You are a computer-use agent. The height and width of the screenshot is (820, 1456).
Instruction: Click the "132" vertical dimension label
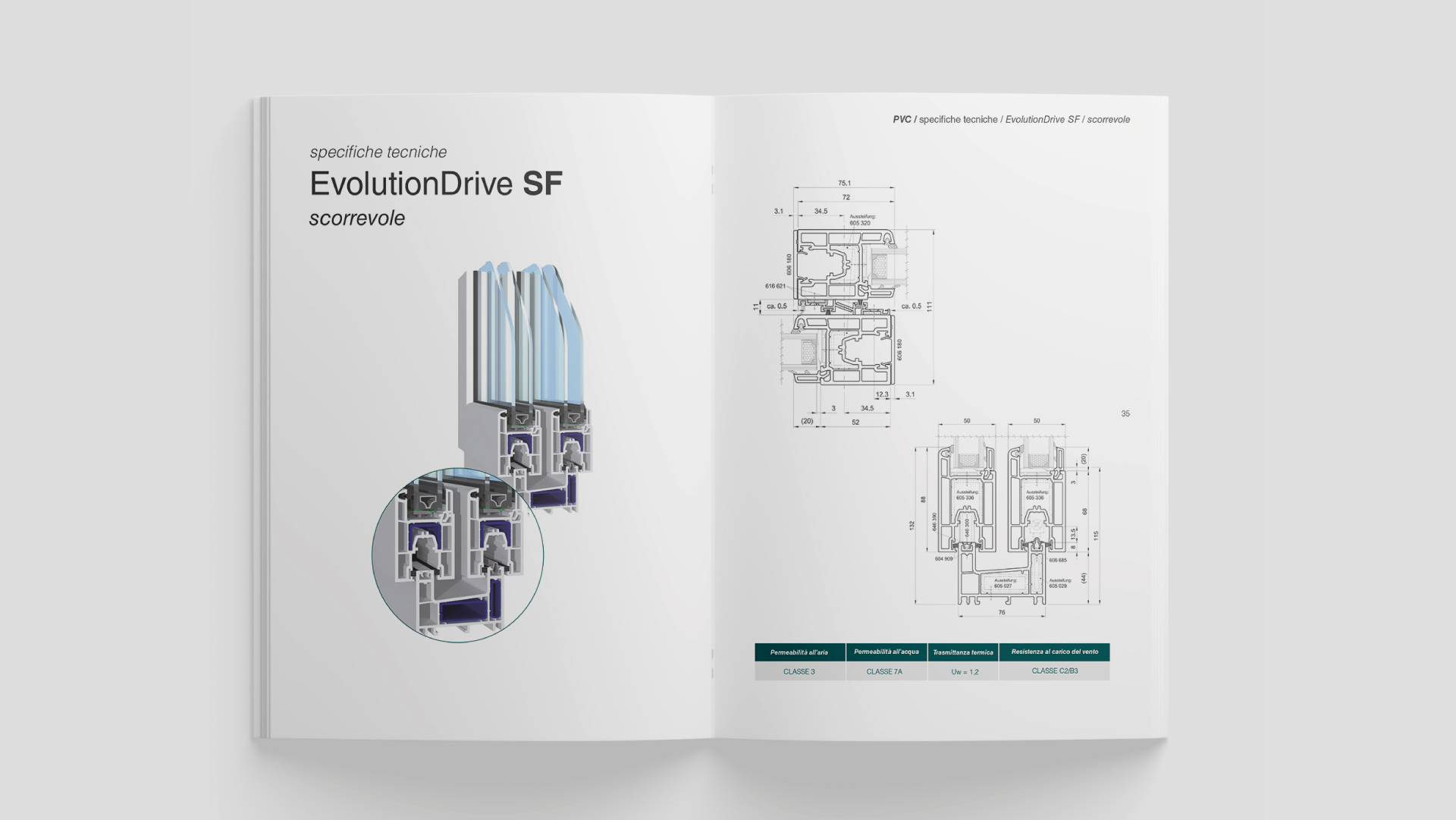coord(912,525)
